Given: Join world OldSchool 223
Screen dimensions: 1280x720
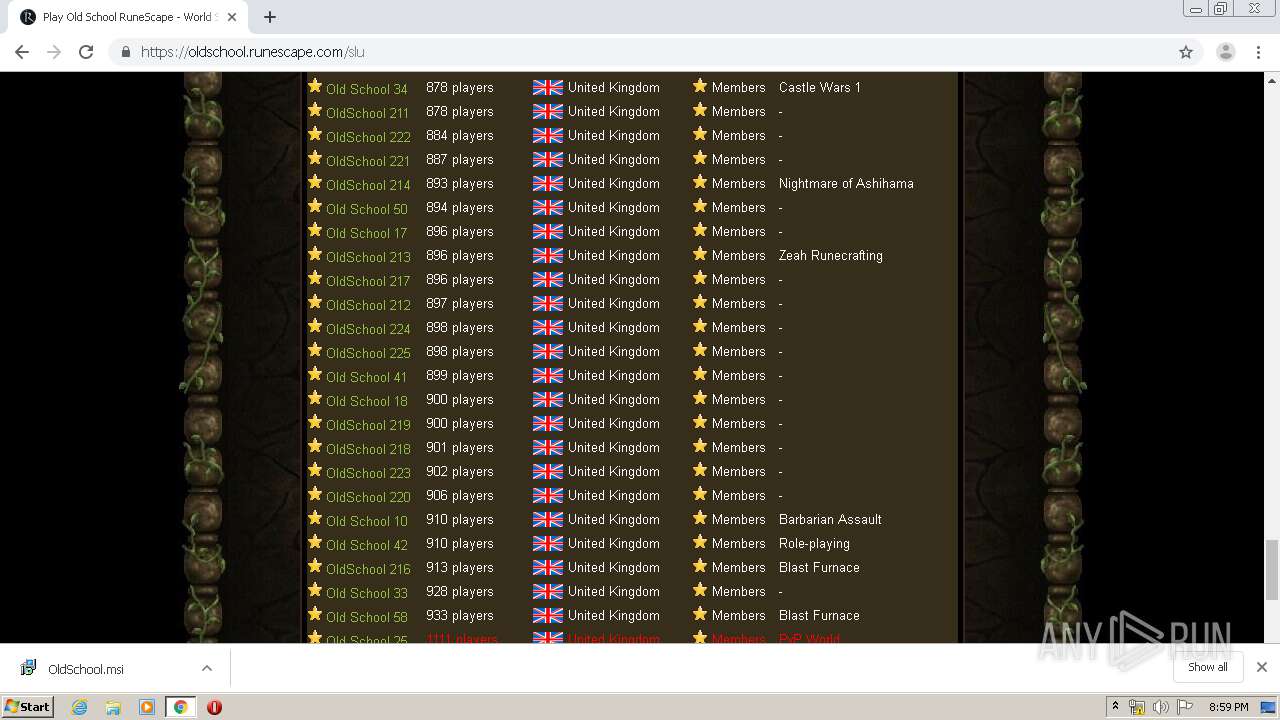Looking at the screenshot, I should (x=368, y=472).
